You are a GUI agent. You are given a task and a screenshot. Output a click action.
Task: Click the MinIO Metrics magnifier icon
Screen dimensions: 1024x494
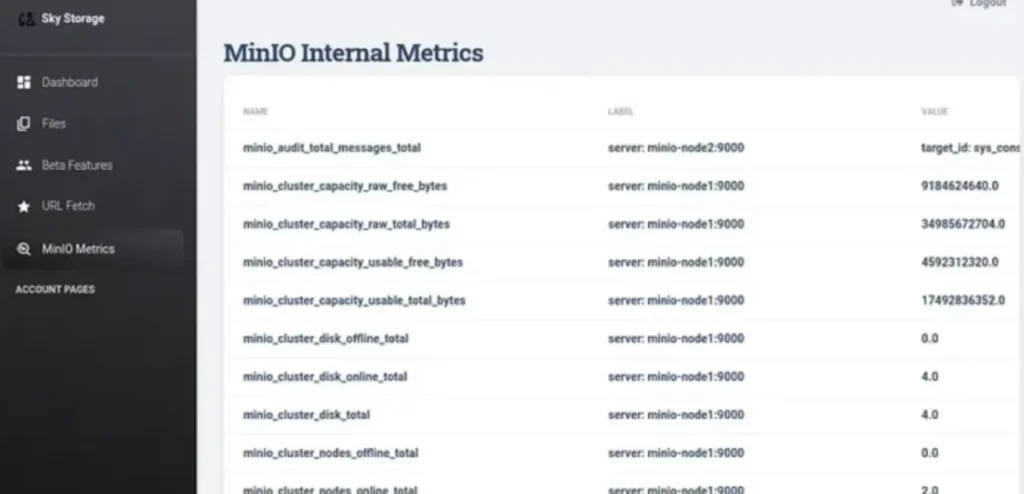coord(25,249)
